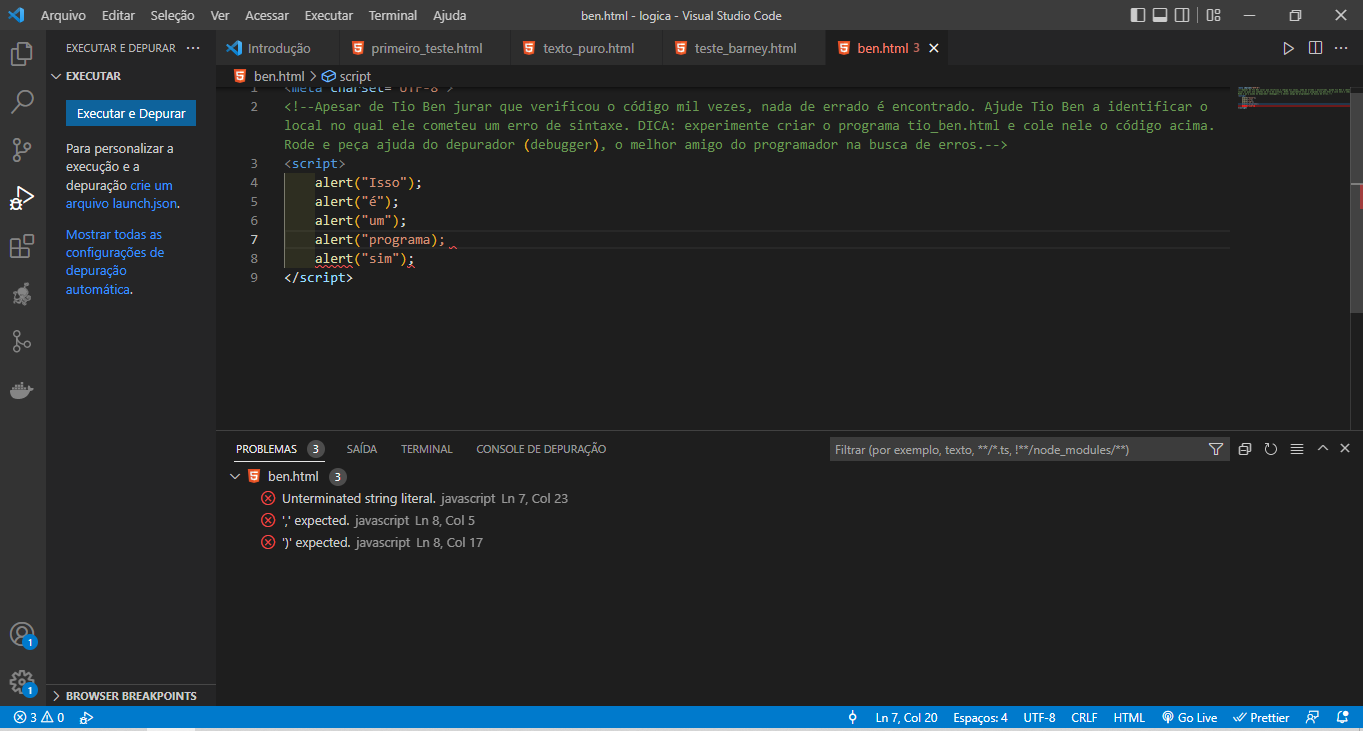The height and width of the screenshot is (731, 1363).
Task: Open the Explorer view in activity bar
Action: [x=22, y=54]
